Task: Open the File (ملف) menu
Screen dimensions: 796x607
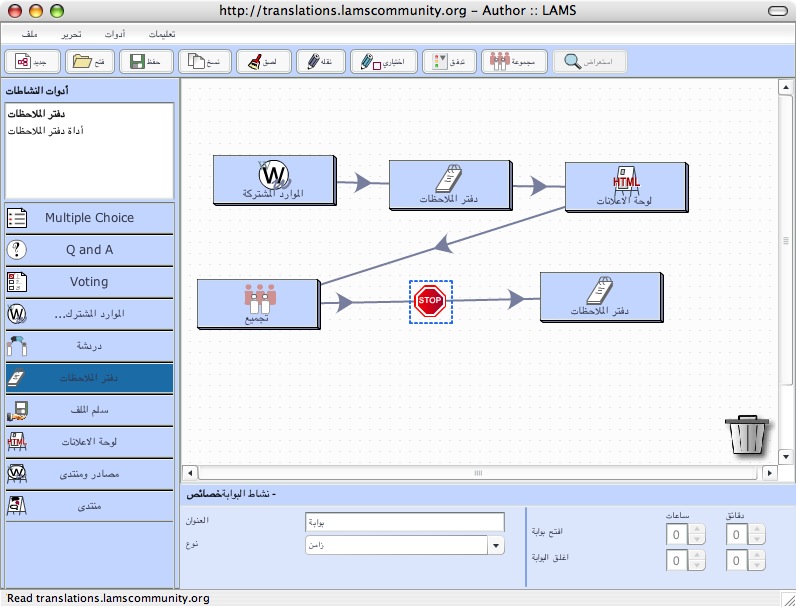Action: 29,34
